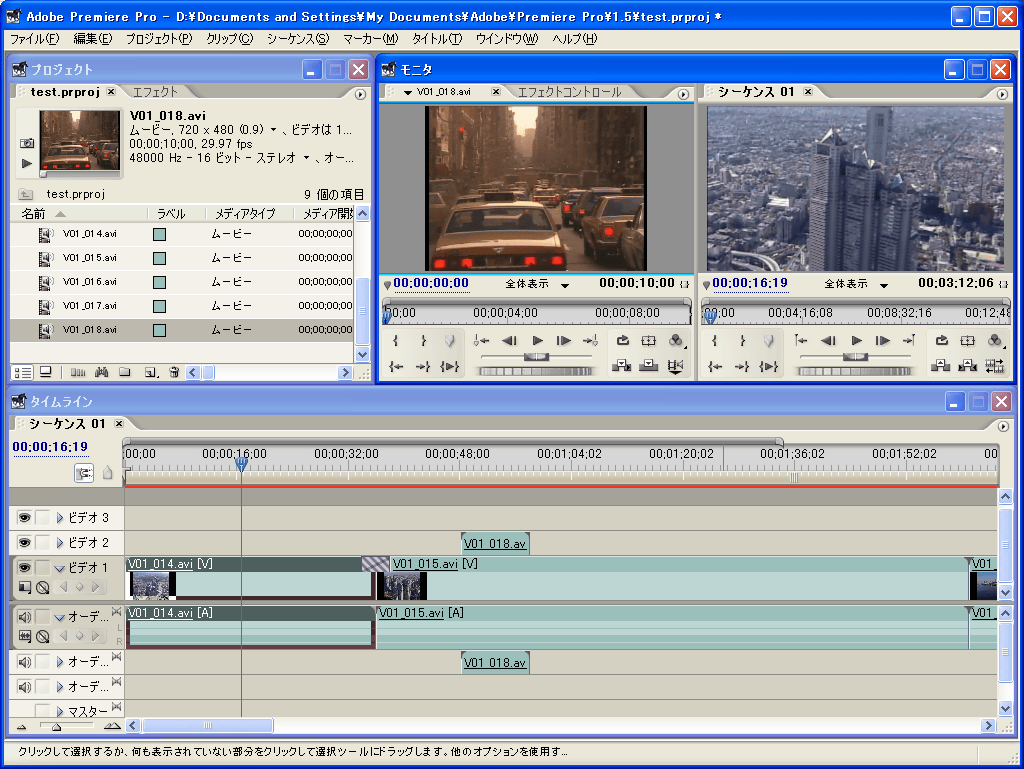Collapse the ビデオ 1 track

point(59,568)
